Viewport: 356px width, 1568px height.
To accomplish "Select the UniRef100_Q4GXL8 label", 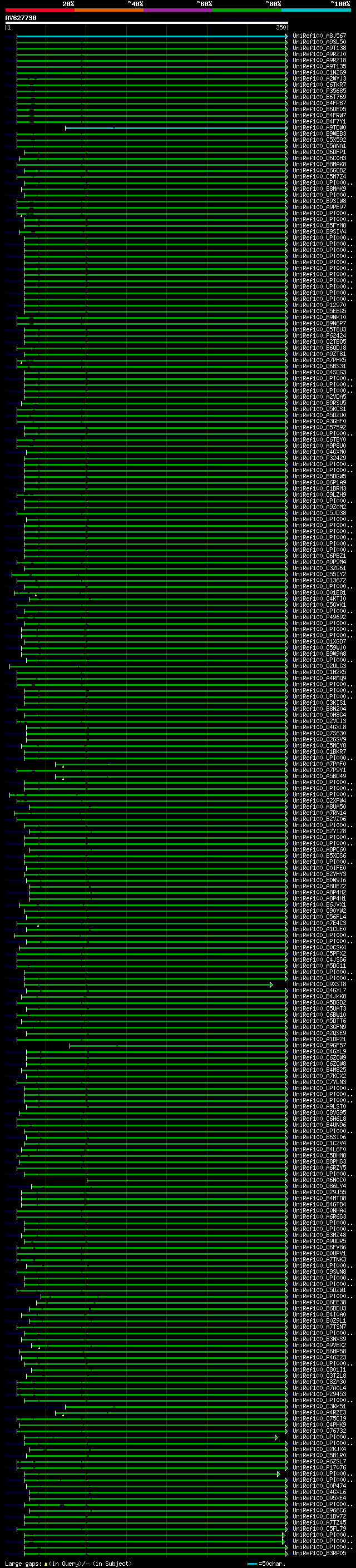I will click(x=319, y=728).
